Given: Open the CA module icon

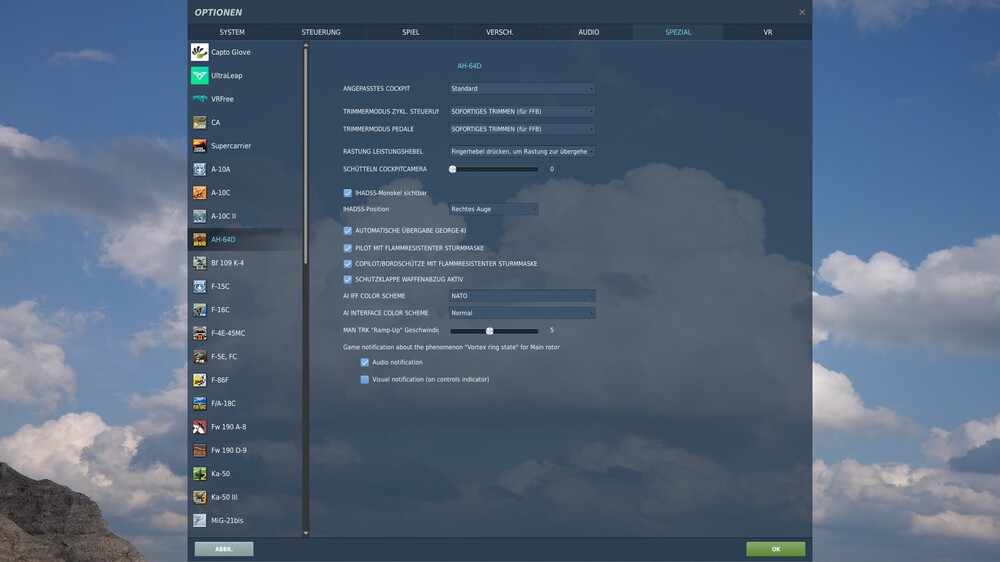Looking at the screenshot, I should tap(200, 122).
